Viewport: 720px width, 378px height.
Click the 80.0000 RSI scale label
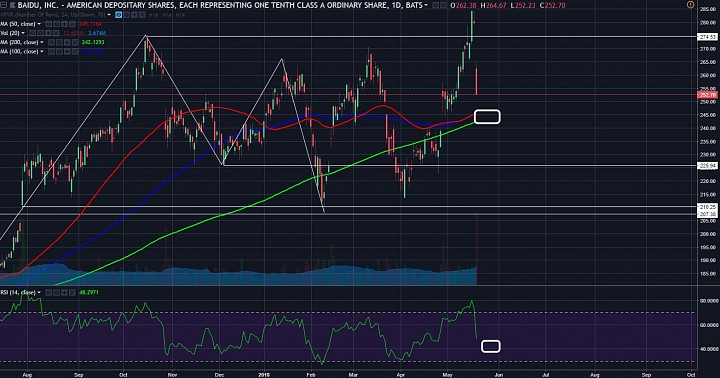pos(709,301)
